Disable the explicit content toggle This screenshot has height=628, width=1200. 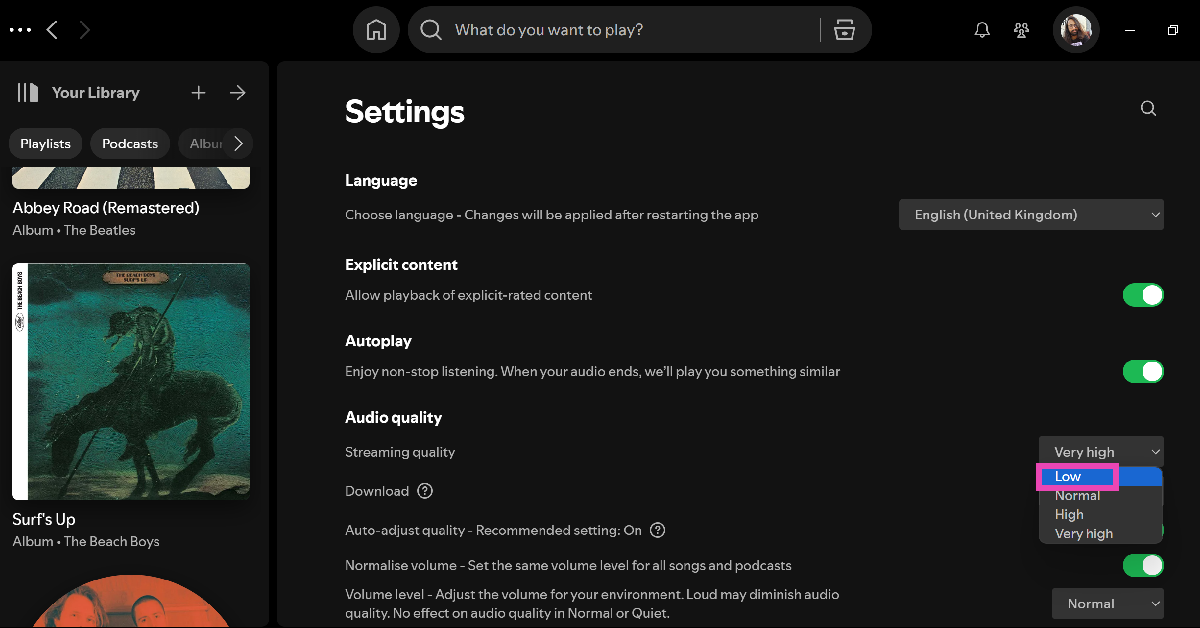click(1143, 295)
